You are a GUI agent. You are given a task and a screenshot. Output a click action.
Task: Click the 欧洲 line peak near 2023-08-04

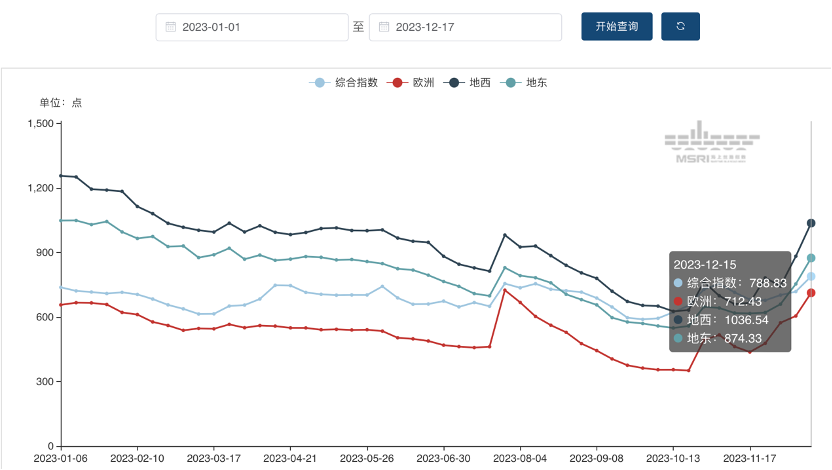[x=505, y=290]
